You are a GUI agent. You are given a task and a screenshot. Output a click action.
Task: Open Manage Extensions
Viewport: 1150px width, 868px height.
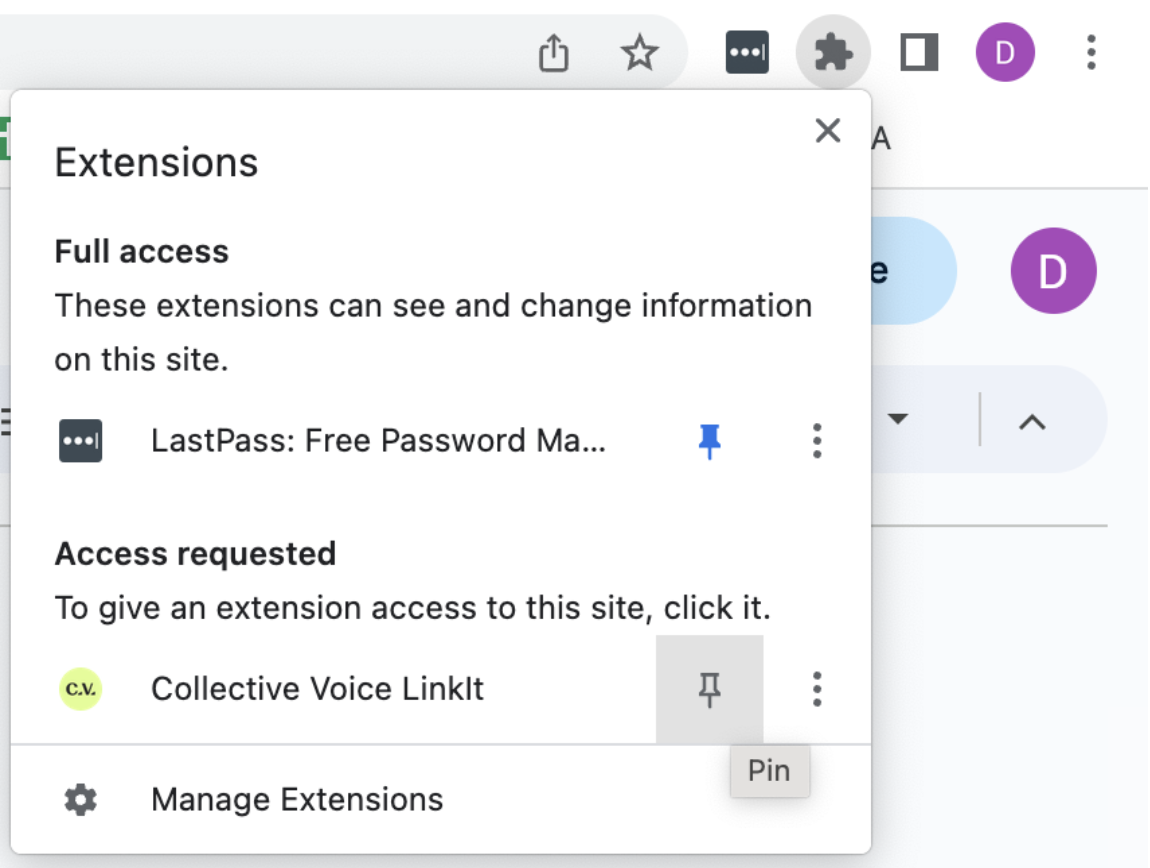(x=297, y=799)
